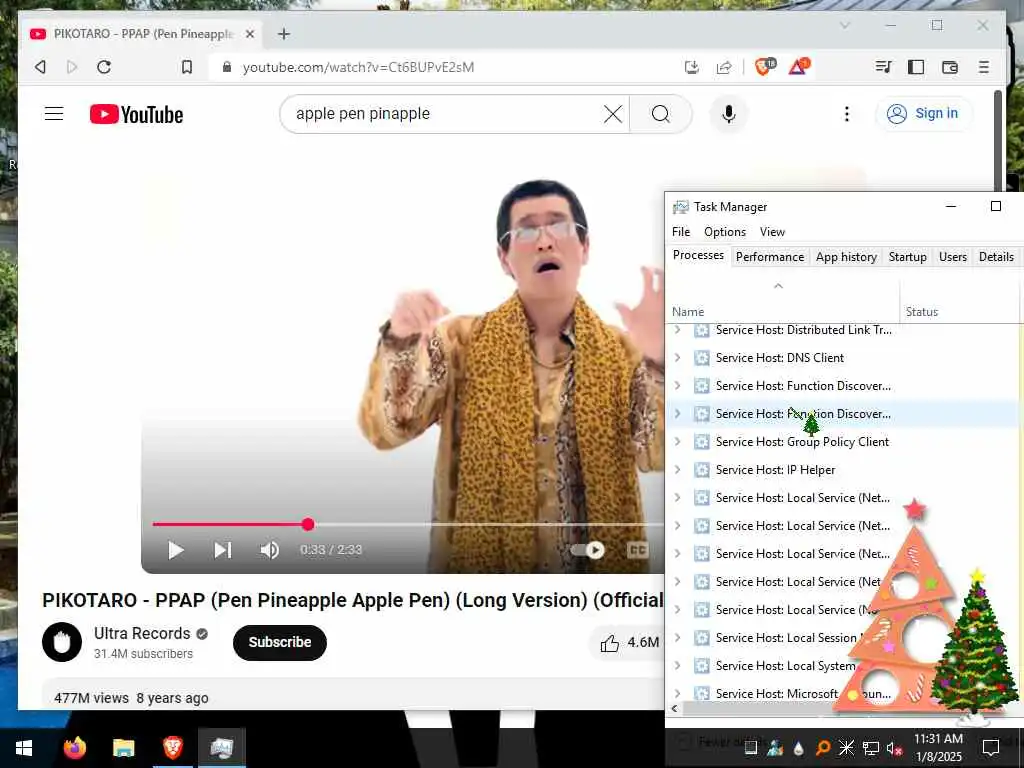Switch to the Performance tab
The height and width of the screenshot is (768, 1024).
point(769,257)
